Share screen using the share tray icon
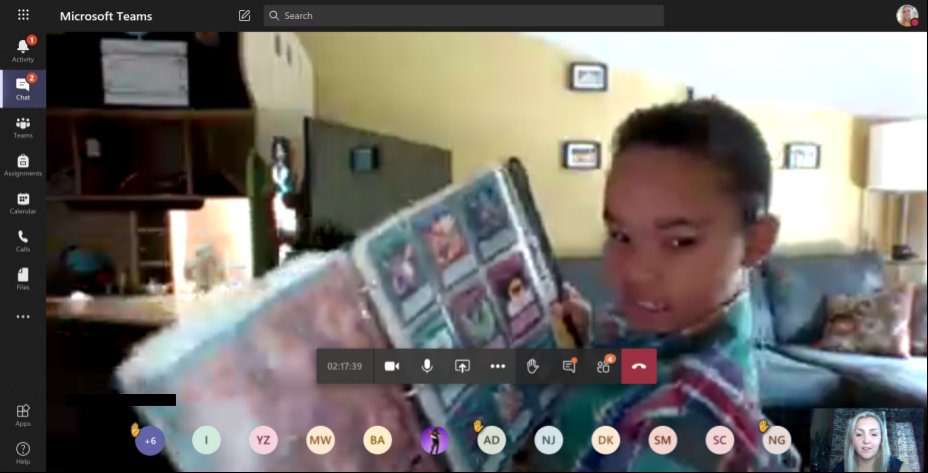Viewport: 928px width, 473px height. 462,366
